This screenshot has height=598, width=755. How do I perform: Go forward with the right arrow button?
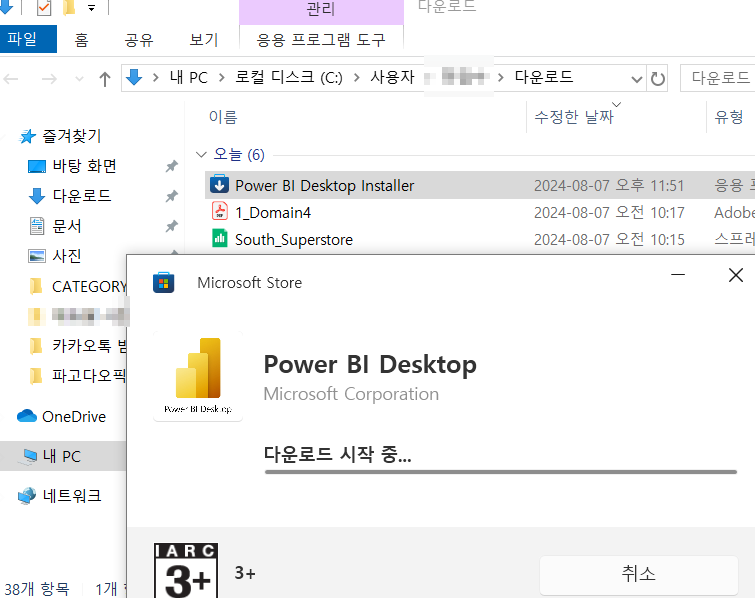tap(49, 78)
